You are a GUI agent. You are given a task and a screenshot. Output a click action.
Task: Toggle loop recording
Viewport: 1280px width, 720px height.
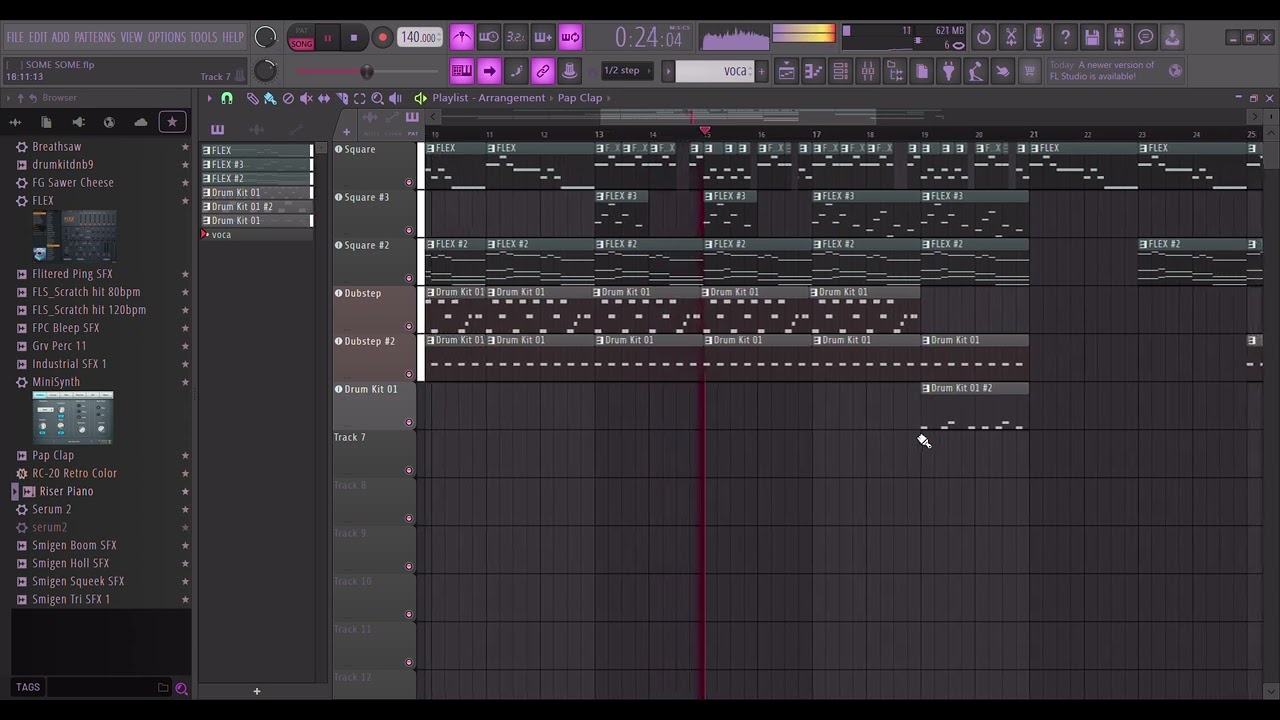coord(570,37)
